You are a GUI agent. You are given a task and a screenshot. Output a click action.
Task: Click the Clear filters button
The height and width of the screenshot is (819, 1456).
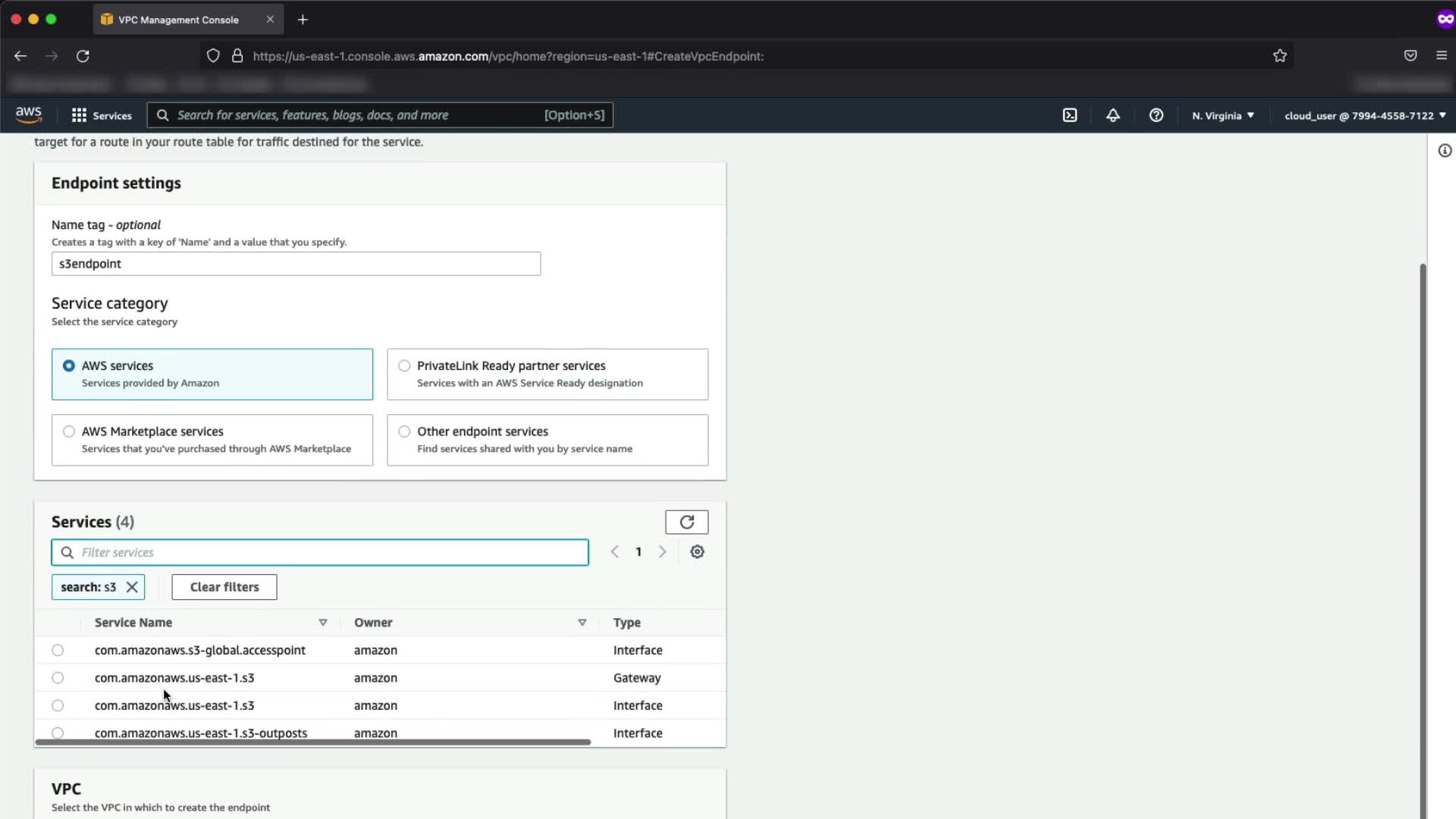click(224, 587)
